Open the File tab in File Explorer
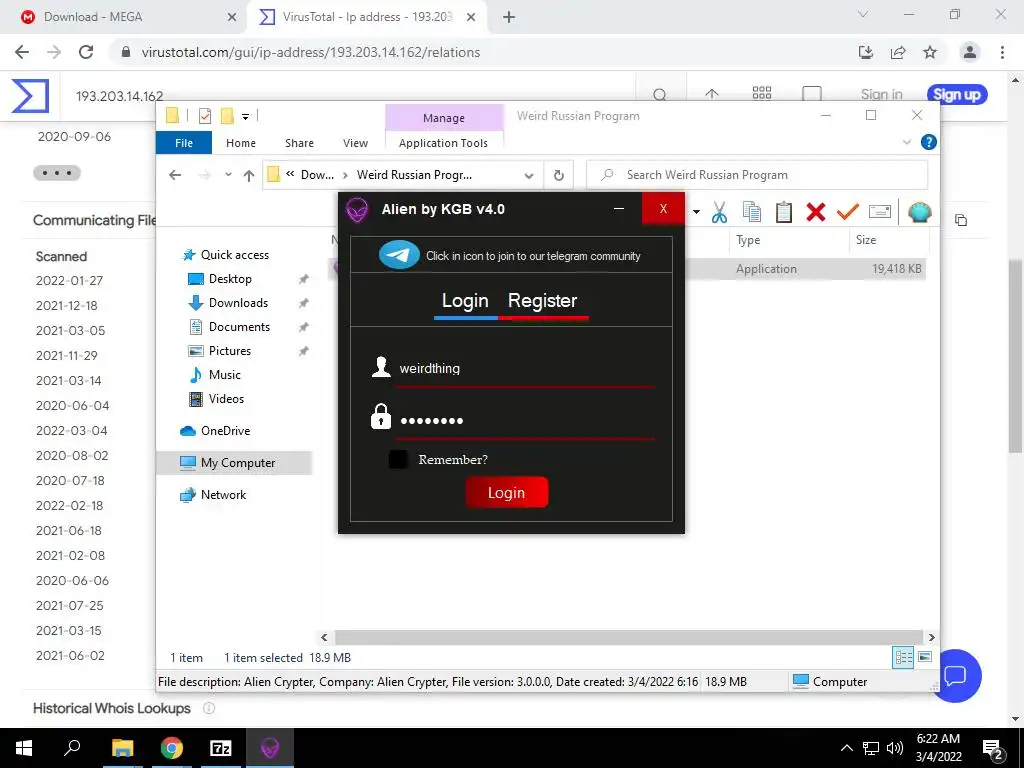Viewport: 1024px width, 768px height. (x=184, y=142)
